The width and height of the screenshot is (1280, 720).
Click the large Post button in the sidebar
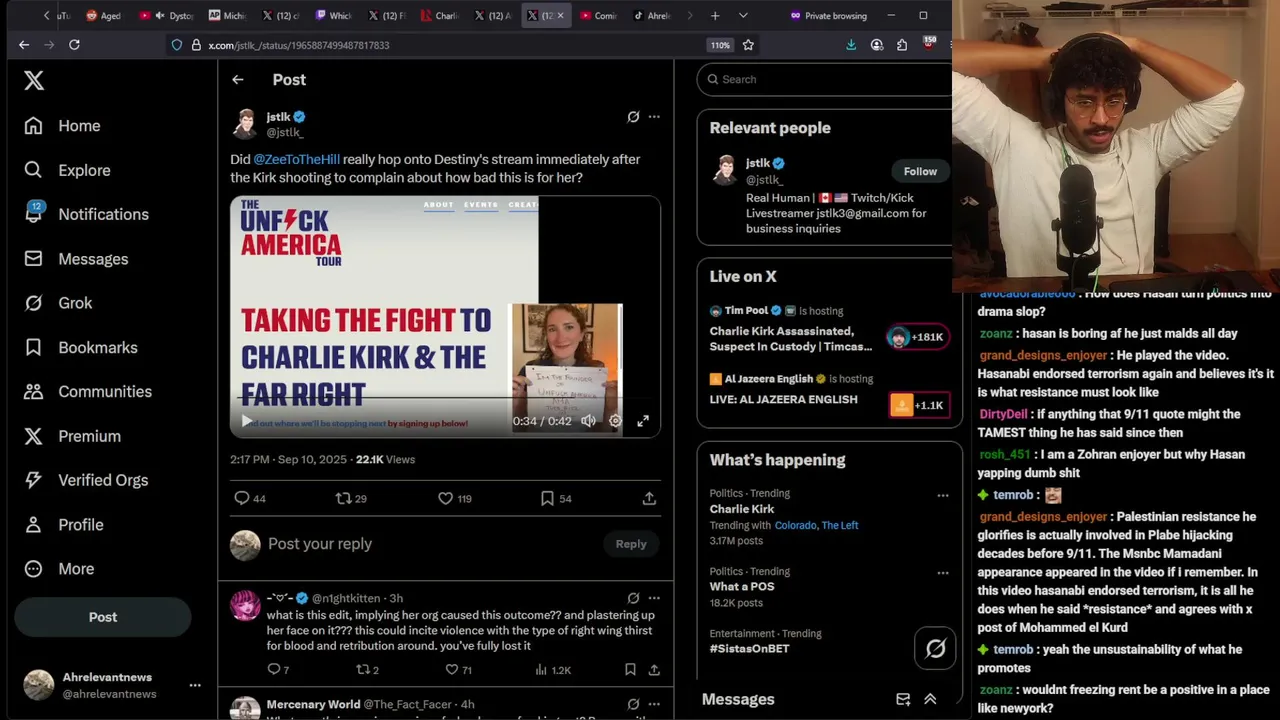(103, 617)
